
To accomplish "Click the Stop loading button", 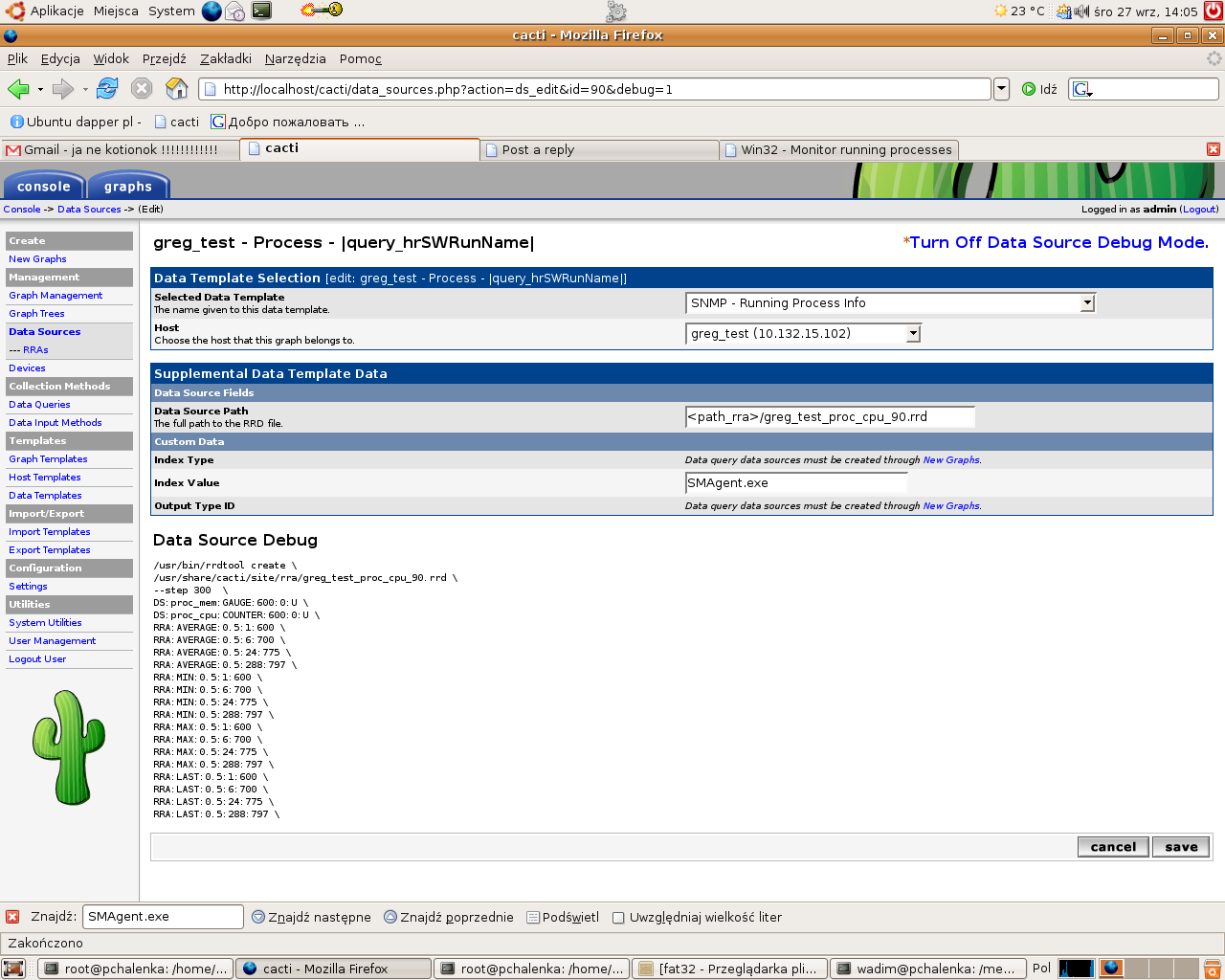I will [142, 89].
